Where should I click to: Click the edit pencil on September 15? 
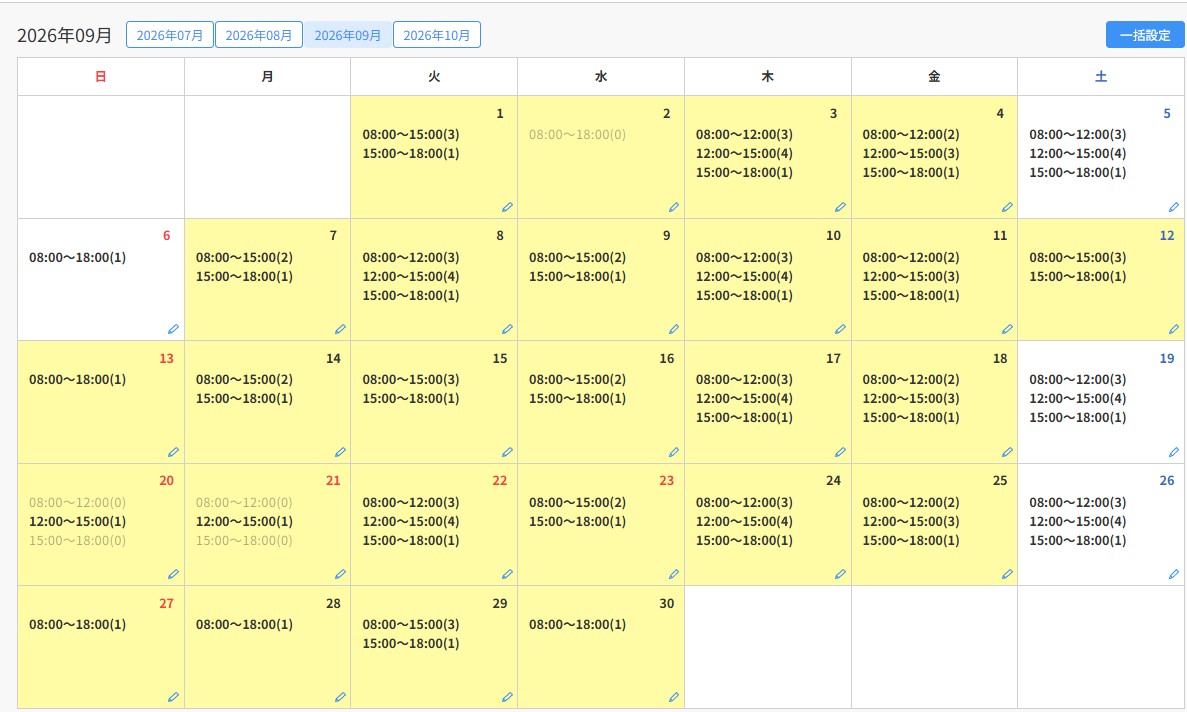[507, 452]
